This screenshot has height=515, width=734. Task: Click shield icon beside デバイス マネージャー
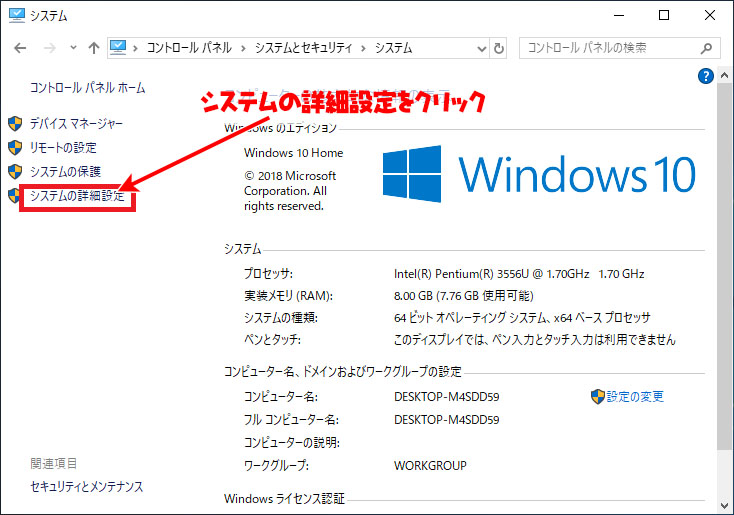[15, 124]
